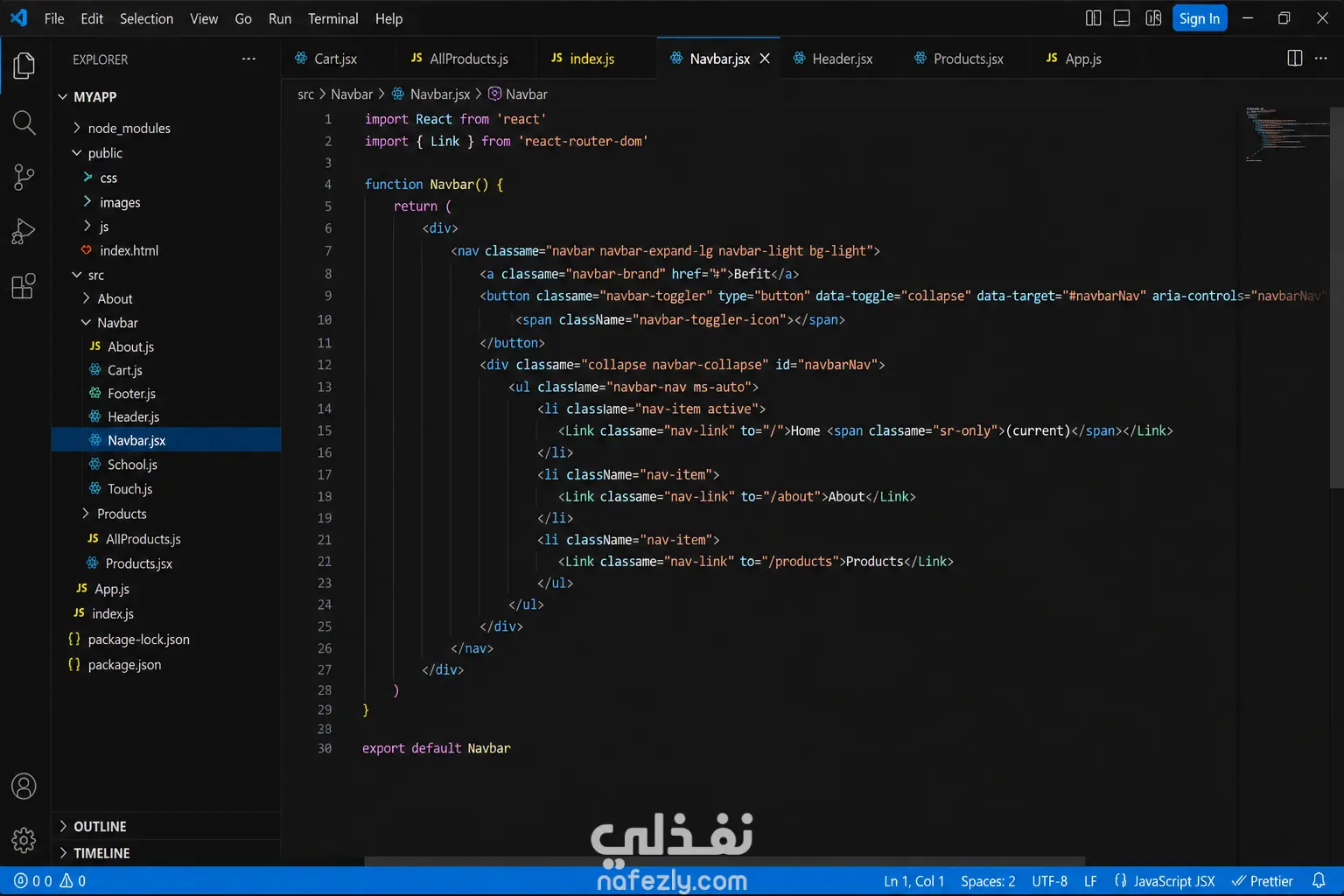Click the Ln 1, Col 1 cursor position indicator
The width and height of the screenshot is (1344, 896).
pos(913,881)
